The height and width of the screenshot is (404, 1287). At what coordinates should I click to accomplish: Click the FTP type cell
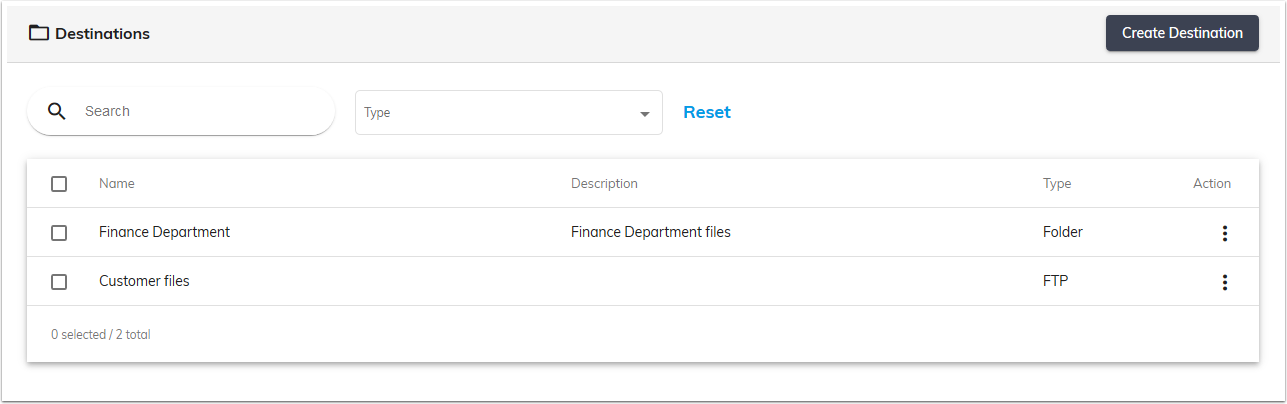tap(1055, 281)
